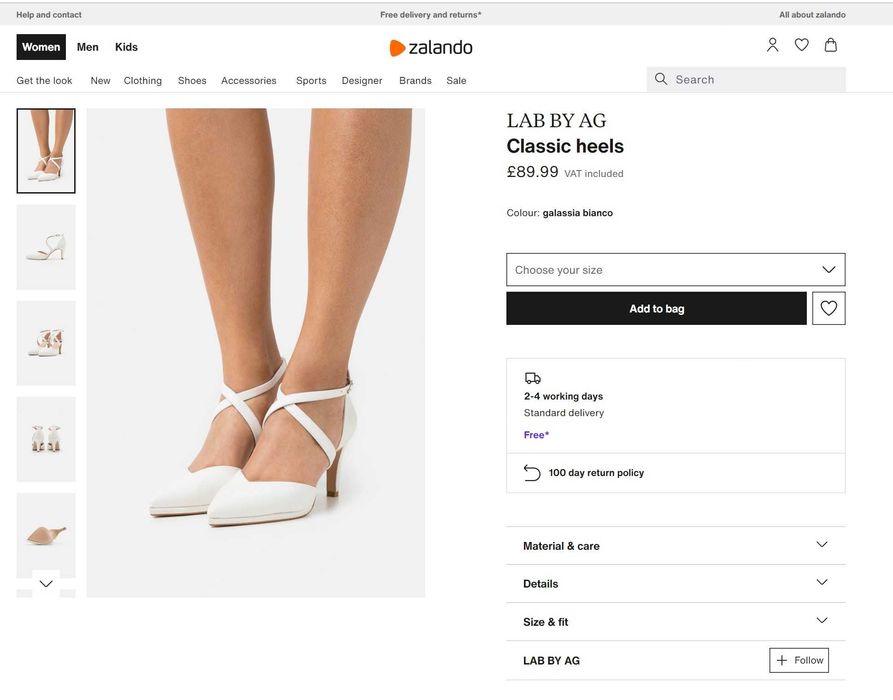Switch to the Men tab
This screenshot has height=700, width=893.
click(88, 47)
